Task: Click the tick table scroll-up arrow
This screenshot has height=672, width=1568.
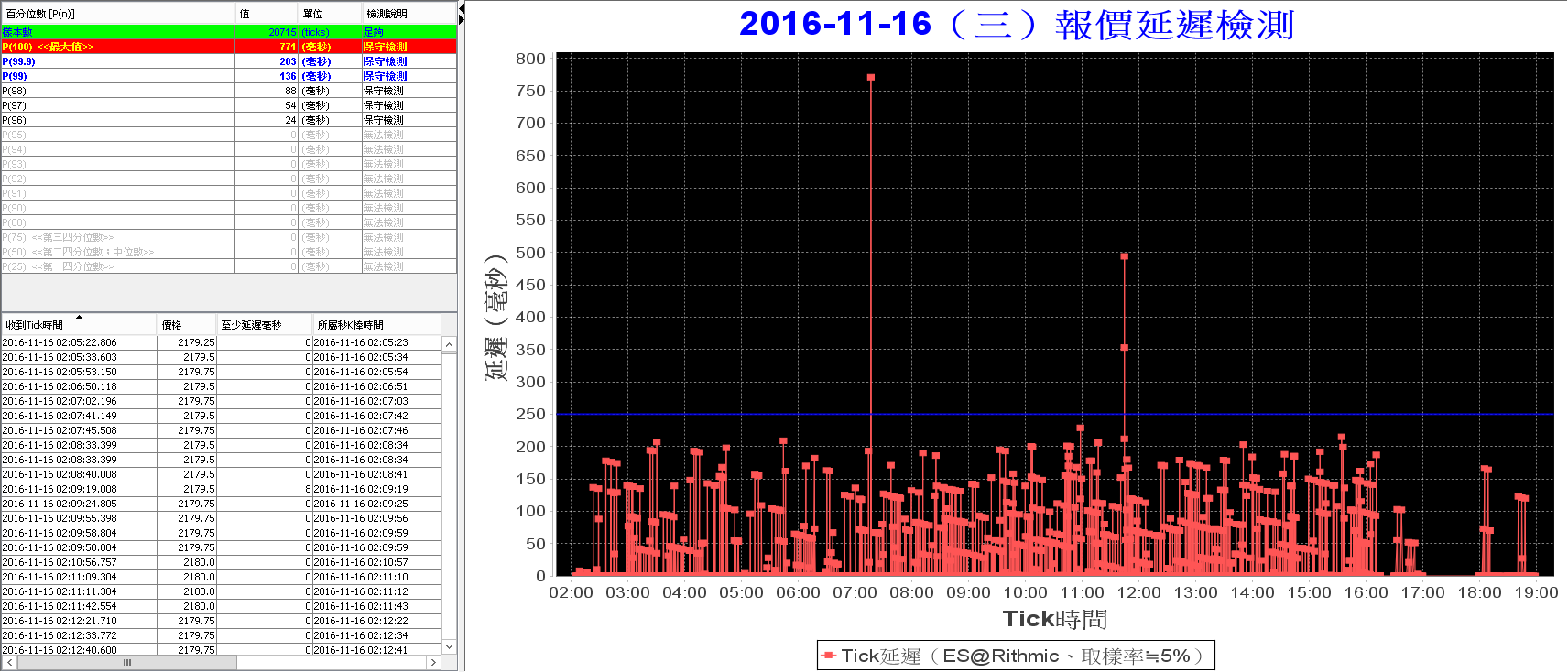Action: [449, 345]
